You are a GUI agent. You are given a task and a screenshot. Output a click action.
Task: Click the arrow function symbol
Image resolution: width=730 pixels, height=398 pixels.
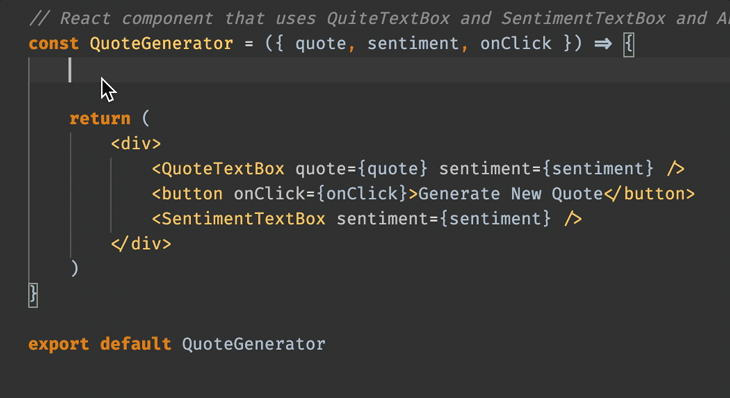pyautogui.click(x=603, y=44)
